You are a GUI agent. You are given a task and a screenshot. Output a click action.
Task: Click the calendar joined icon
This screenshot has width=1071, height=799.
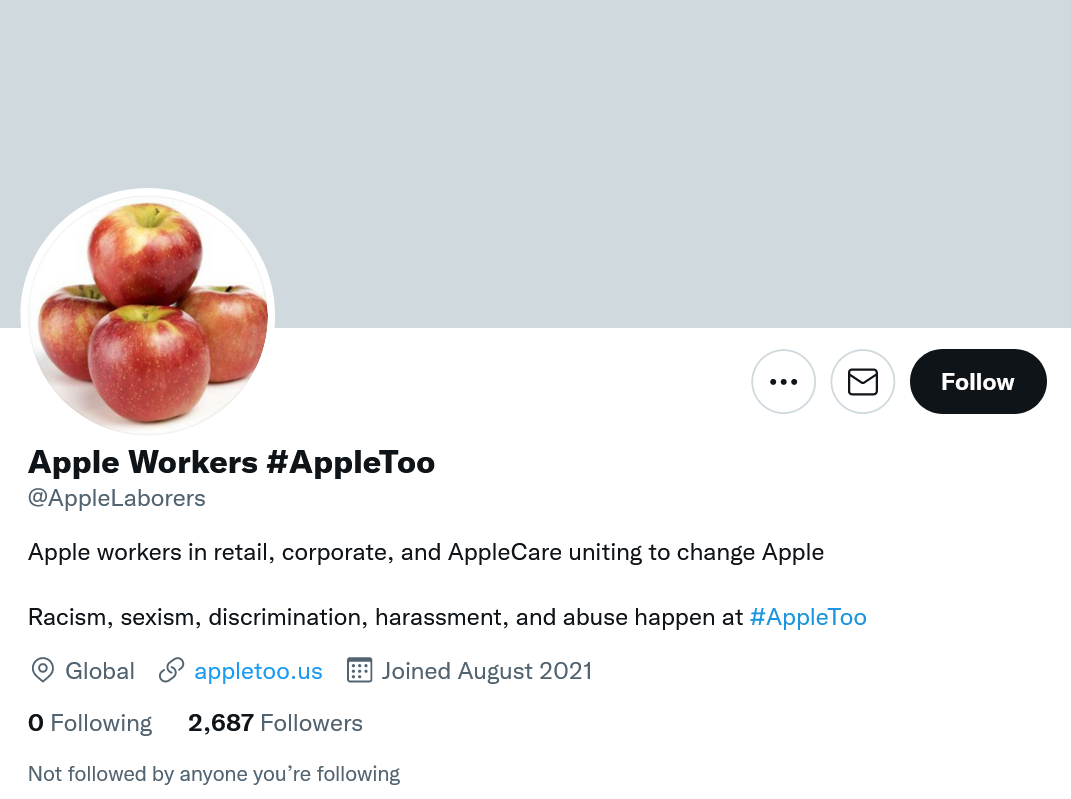[x=359, y=670]
